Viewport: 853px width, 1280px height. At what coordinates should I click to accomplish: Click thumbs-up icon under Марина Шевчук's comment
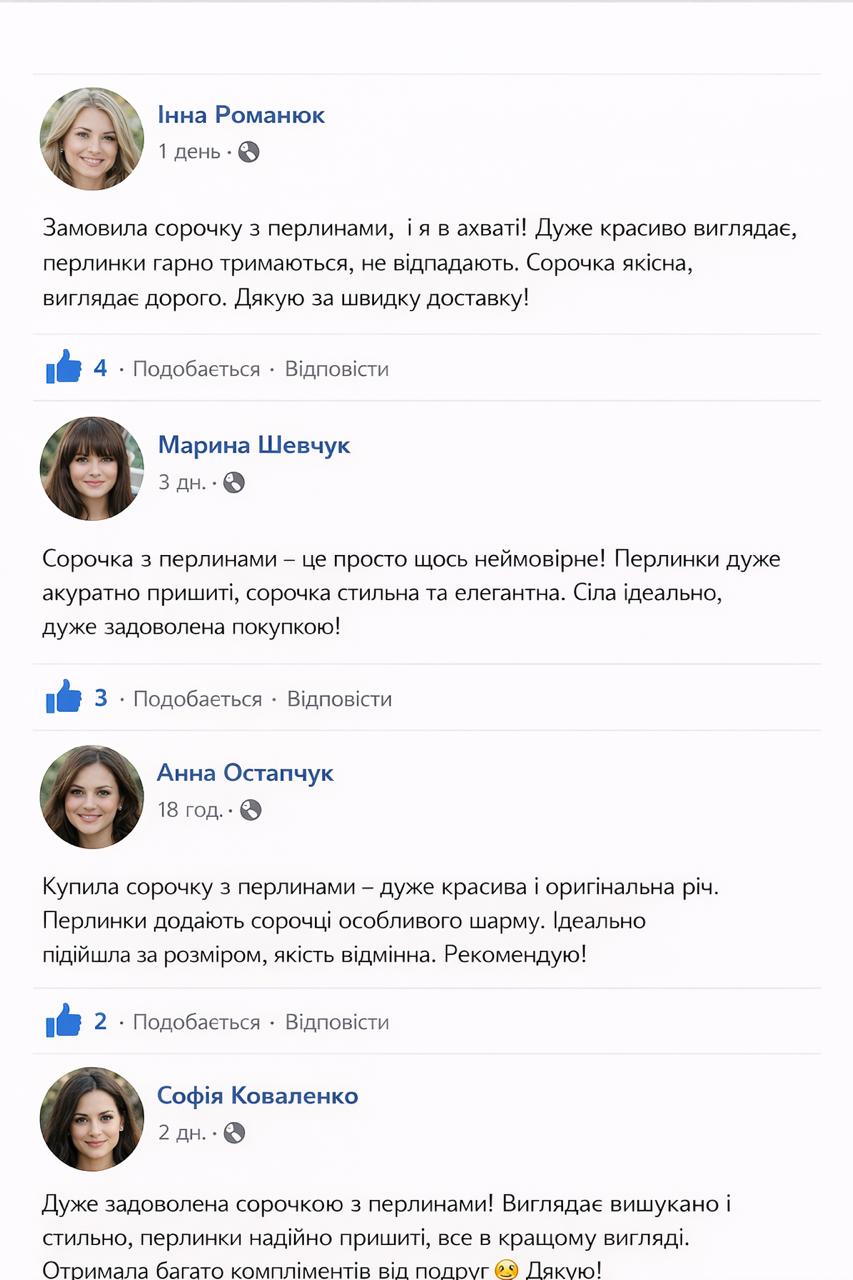[64, 697]
